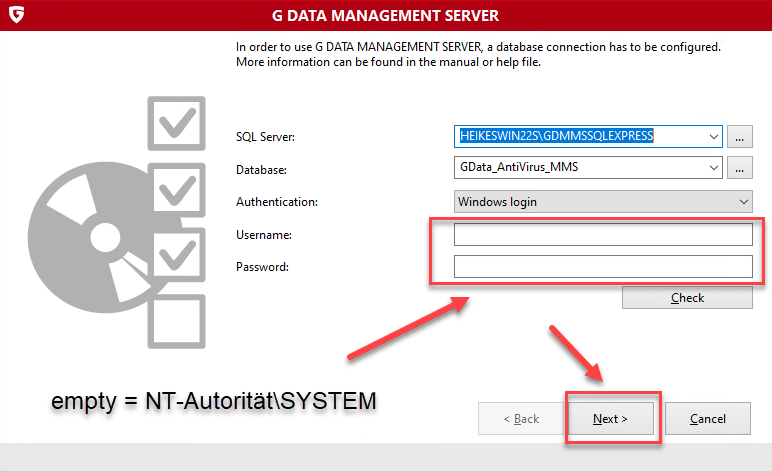Click the SQL Server label
The height and width of the screenshot is (472, 772).
(x=265, y=137)
